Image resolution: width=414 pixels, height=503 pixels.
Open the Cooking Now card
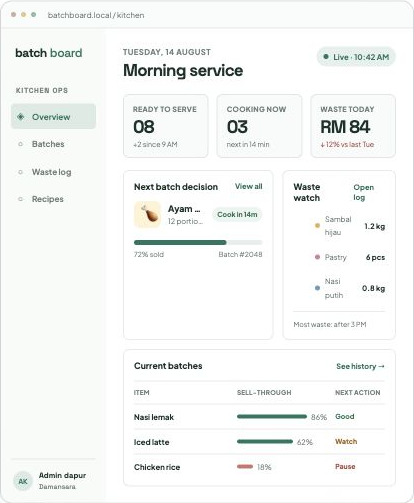259,126
